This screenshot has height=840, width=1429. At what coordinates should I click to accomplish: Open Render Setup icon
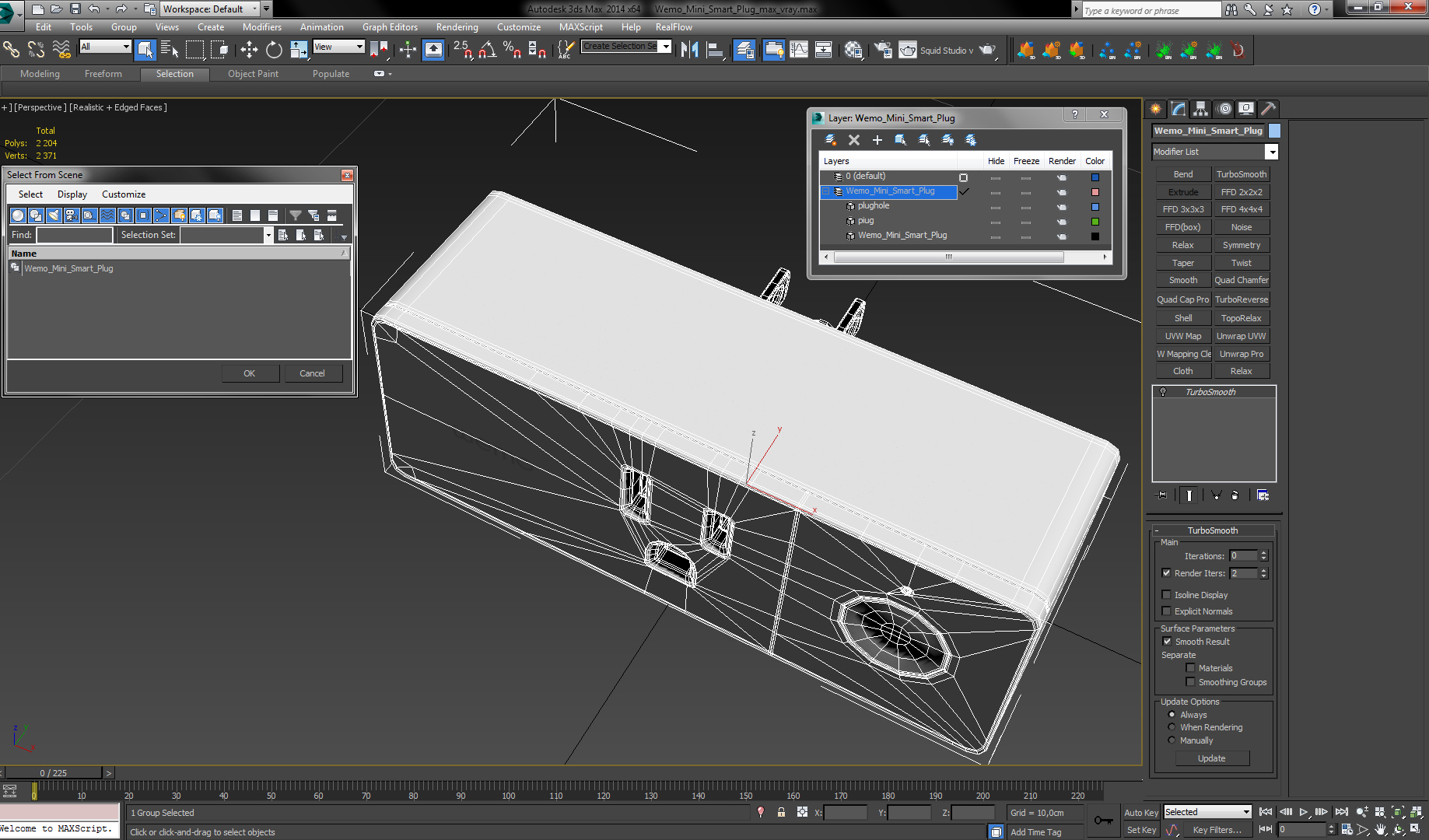883,50
